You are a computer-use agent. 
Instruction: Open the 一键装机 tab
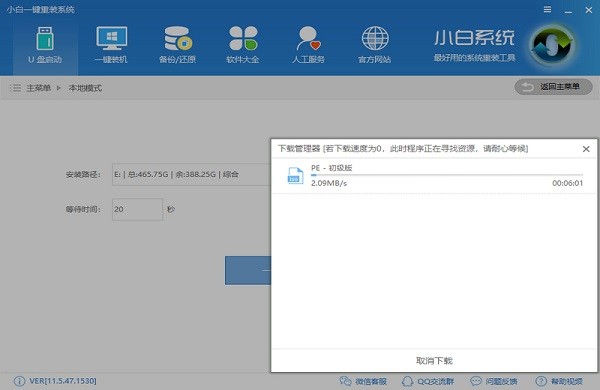click(x=111, y=45)
